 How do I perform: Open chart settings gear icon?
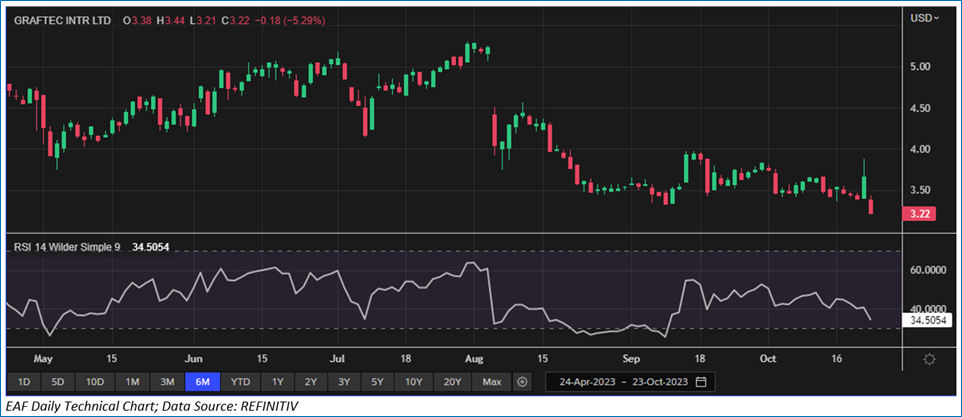(x=930, y=358)
